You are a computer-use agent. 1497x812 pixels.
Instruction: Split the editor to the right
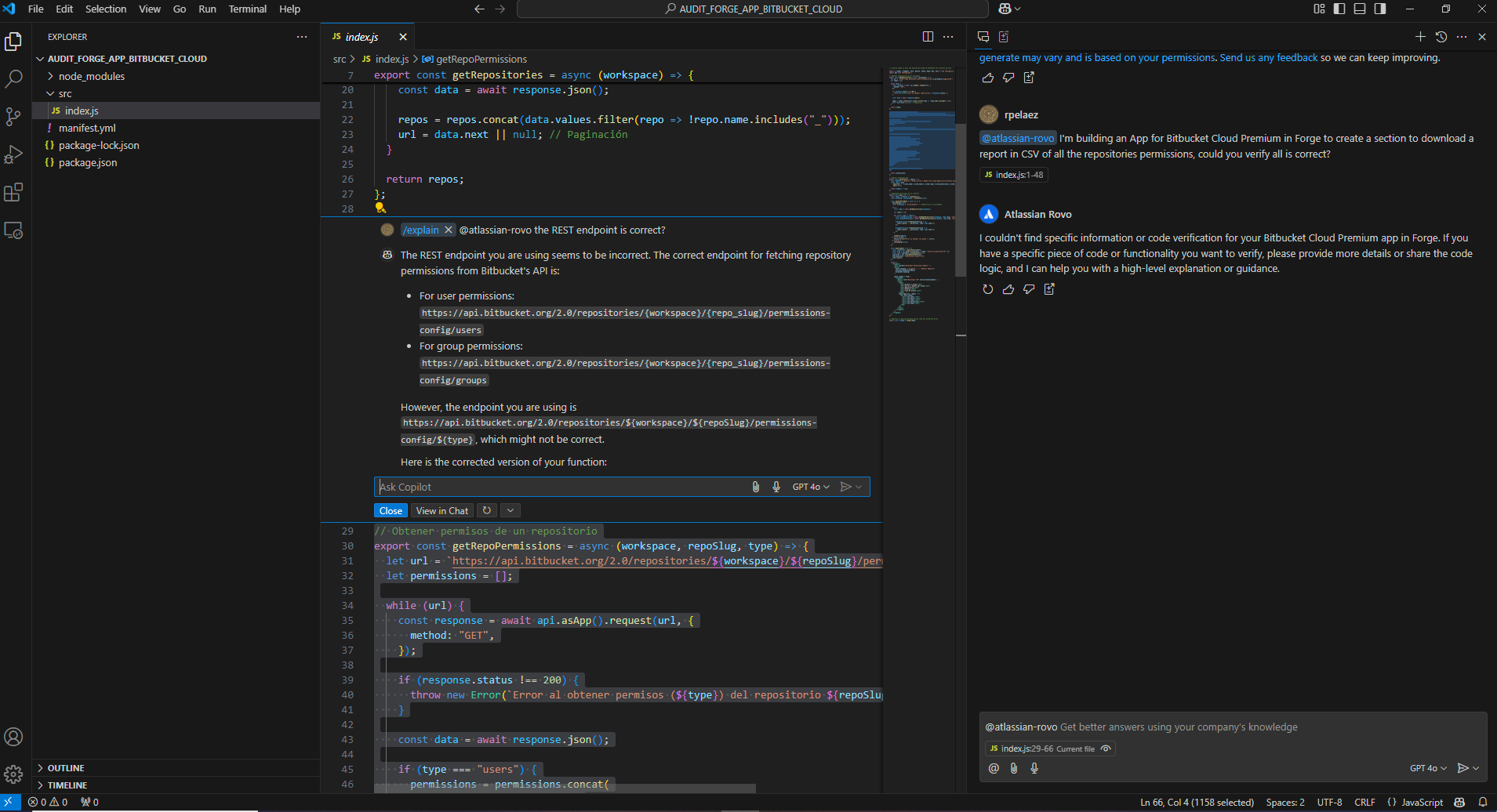tap(928, 37)
